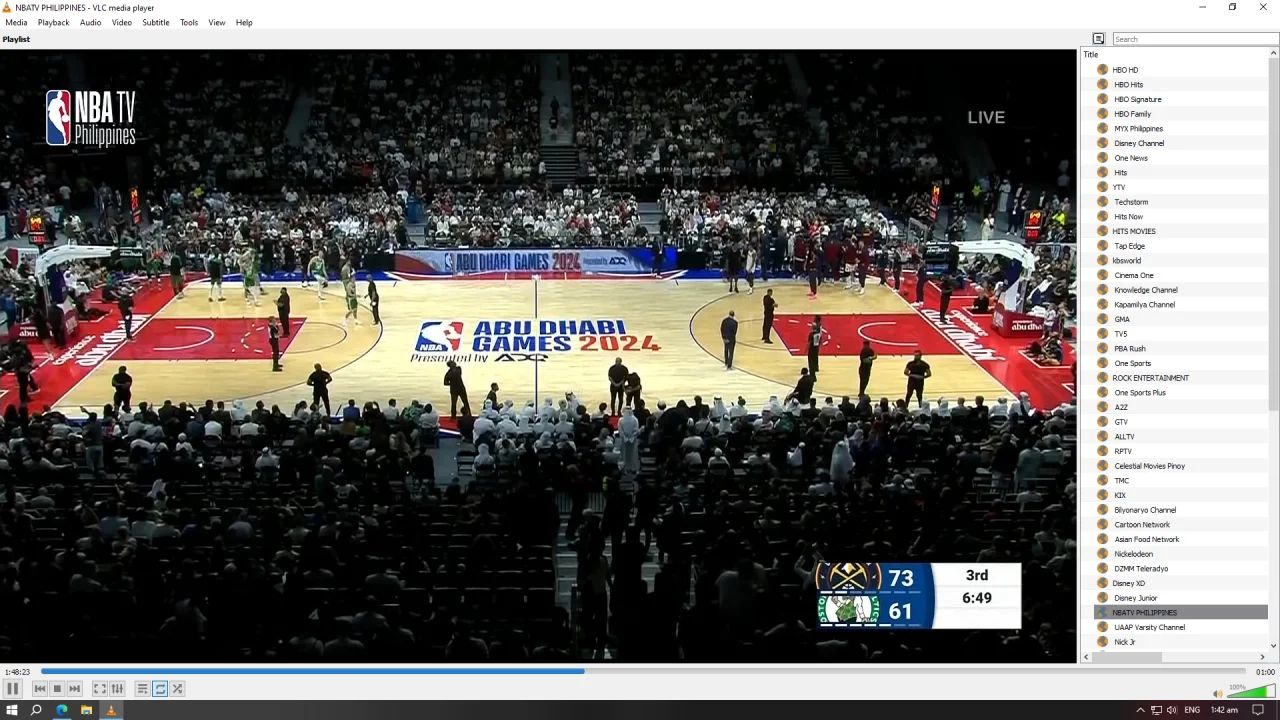Open the Windows Start menu
Viewport: 1280px width, 720px height.
12,710
